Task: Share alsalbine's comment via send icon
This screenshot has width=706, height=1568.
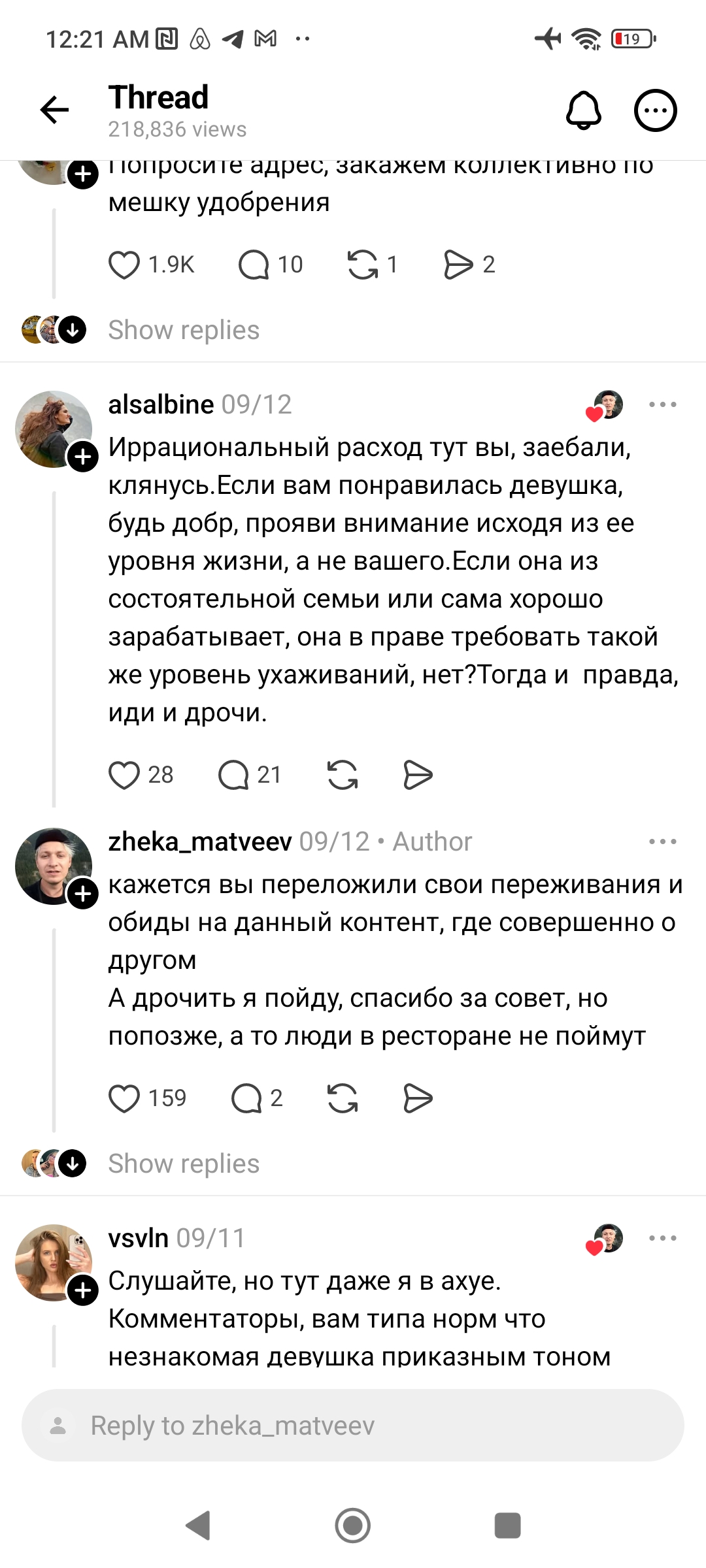Action: click(418, 775)
